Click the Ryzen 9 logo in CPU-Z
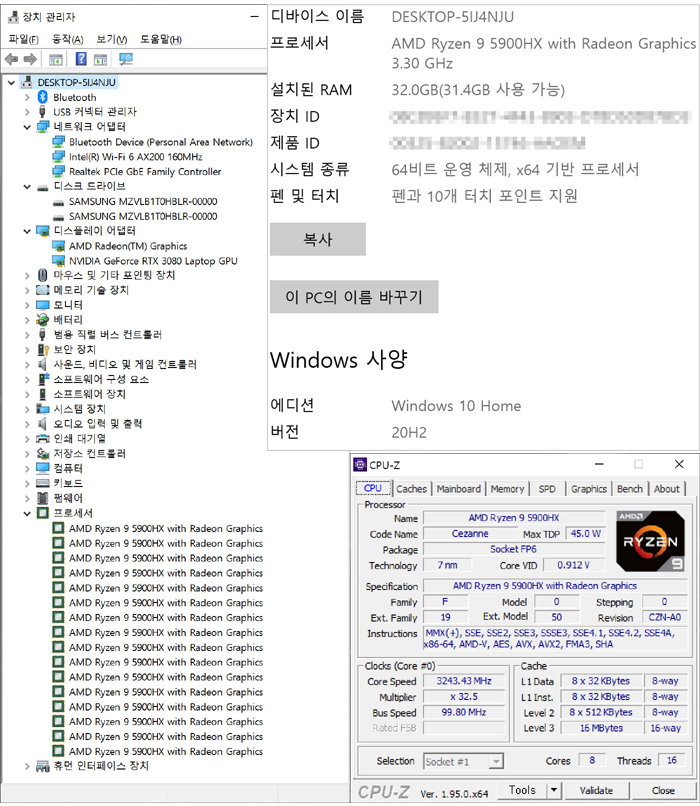This screenshot has height=806, width=700. point(652,541)
